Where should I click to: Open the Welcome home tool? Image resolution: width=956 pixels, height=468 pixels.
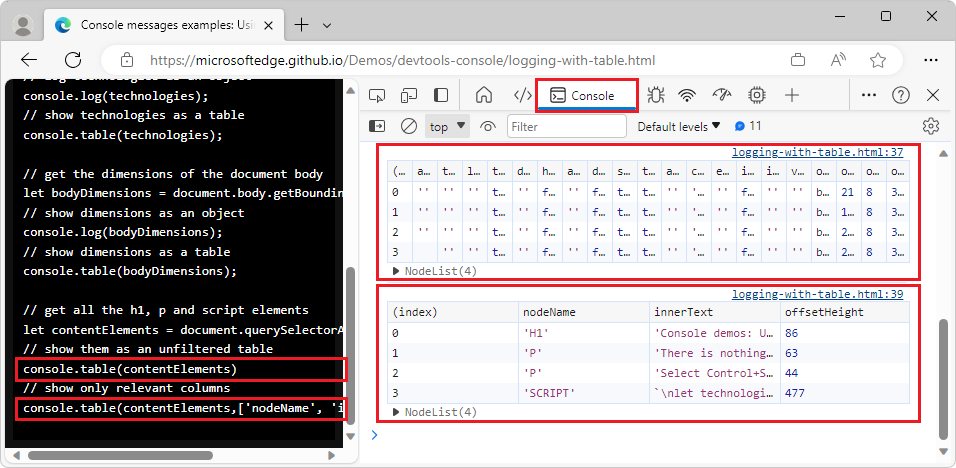click(484, 96)
